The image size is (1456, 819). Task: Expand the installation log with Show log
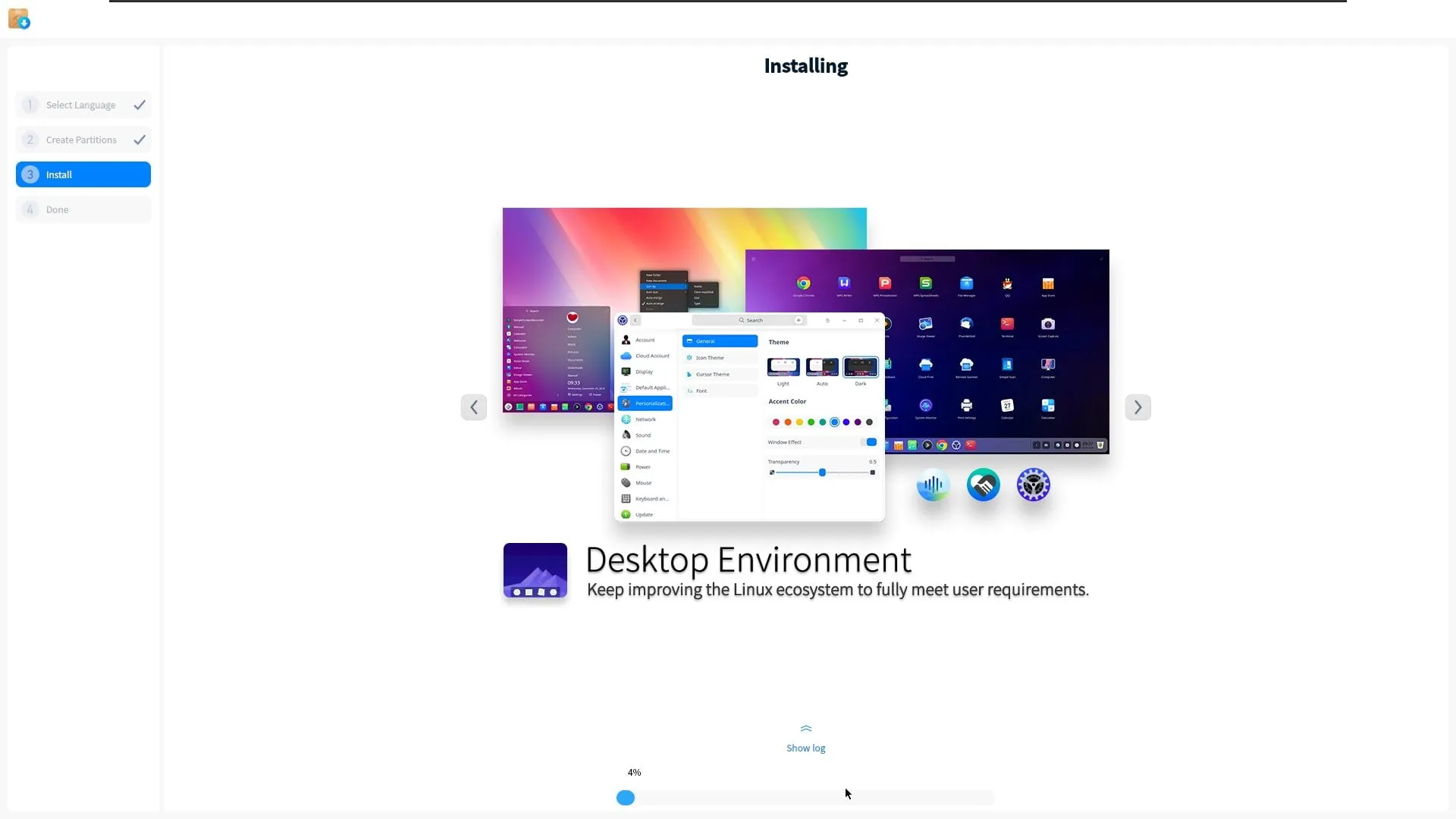click(x=805, y=748)
